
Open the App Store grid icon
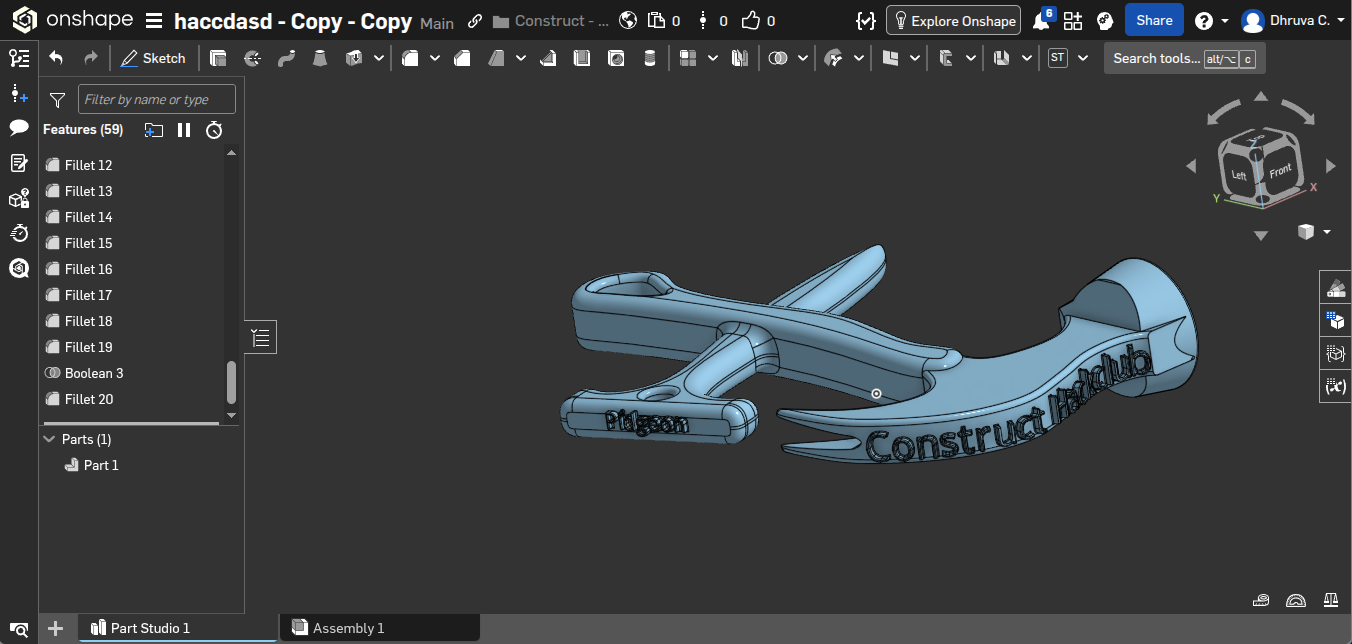coord(1073,21)
